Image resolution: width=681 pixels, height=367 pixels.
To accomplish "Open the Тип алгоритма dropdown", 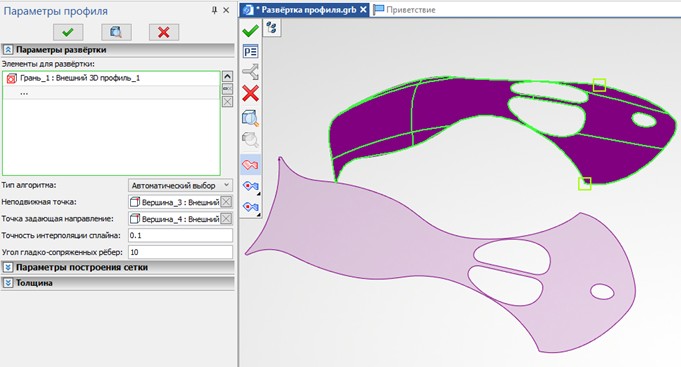I will pos(180,185).
